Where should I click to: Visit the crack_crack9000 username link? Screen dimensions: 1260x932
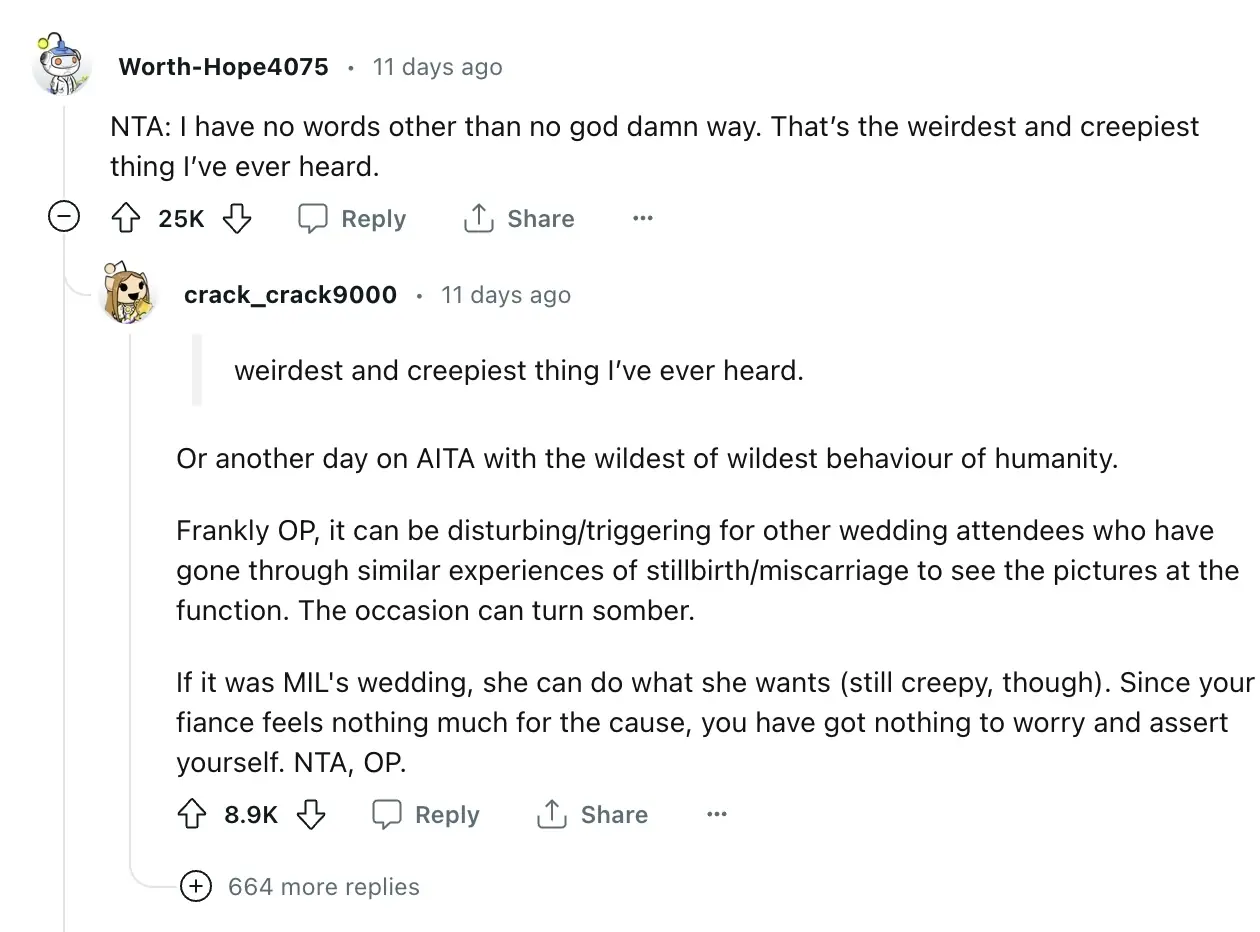click(x=290, y=295)
